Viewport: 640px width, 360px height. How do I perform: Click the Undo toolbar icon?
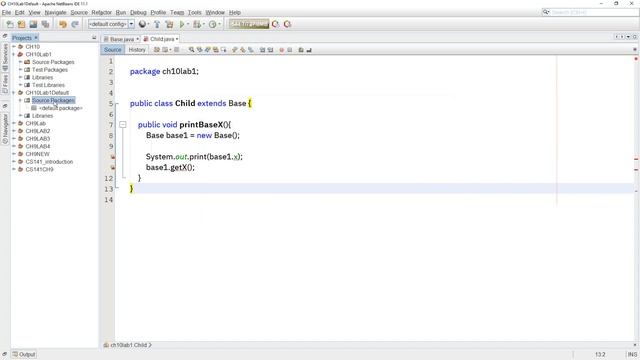click(63, 24)
